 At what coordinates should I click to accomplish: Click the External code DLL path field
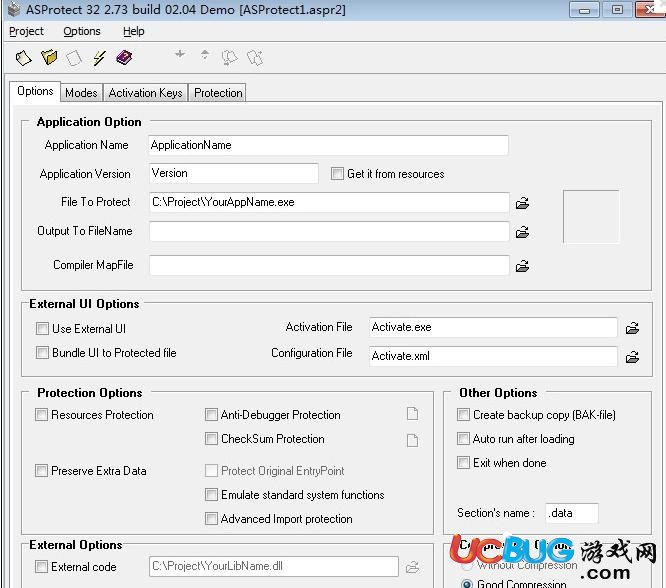click(x=274, y=566)
